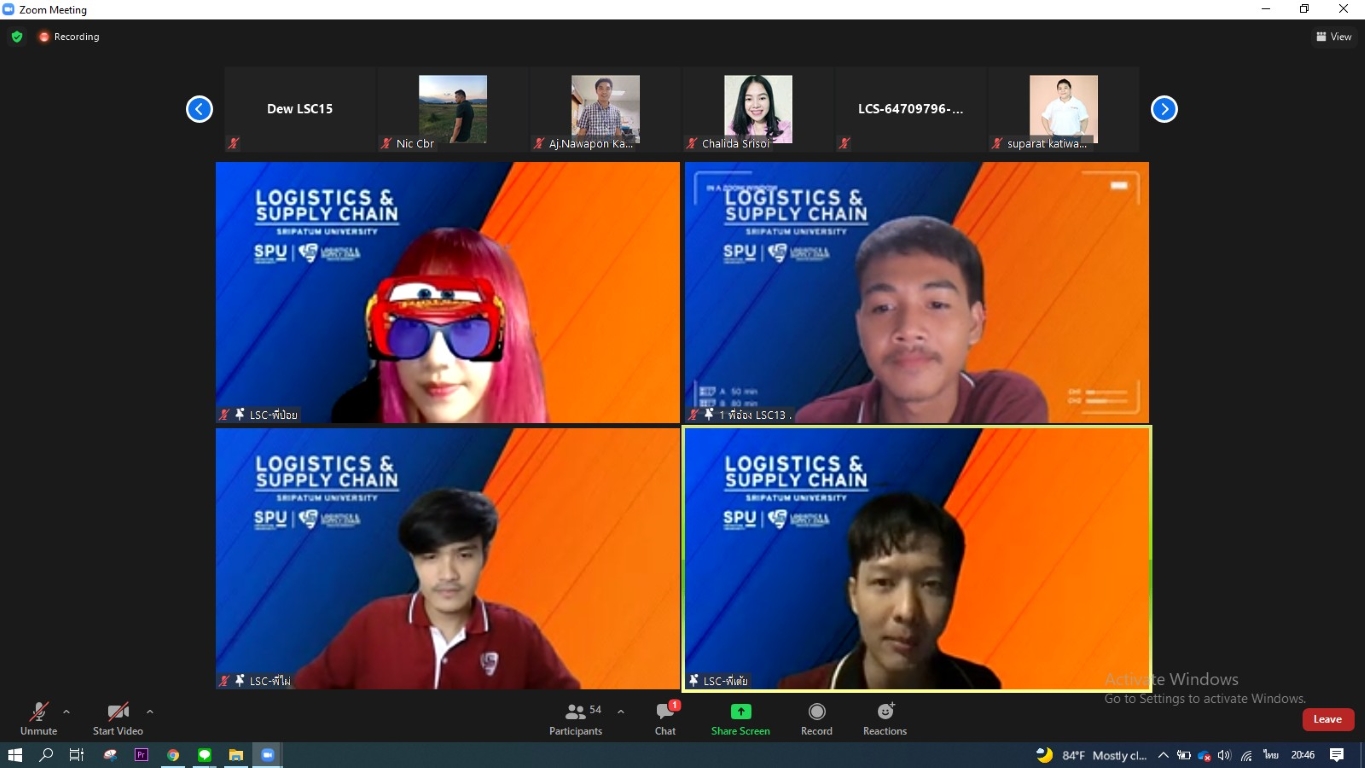Go to previous gallery page arrow
This screenshot has width=1365, height=768.
pyautogui.click(x=199, y=109)
